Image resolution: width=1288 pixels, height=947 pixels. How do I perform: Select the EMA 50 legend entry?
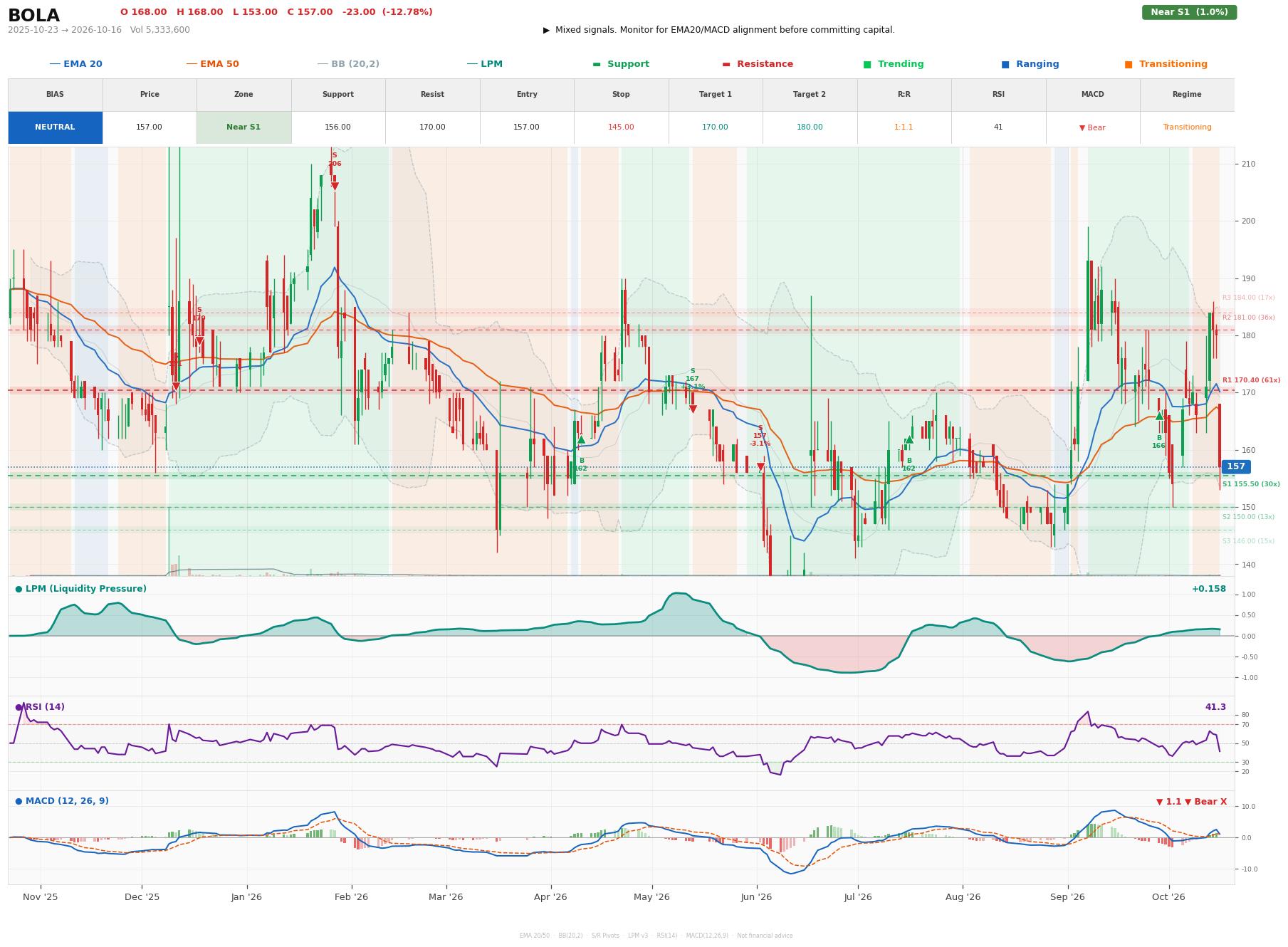coord(213,64)
